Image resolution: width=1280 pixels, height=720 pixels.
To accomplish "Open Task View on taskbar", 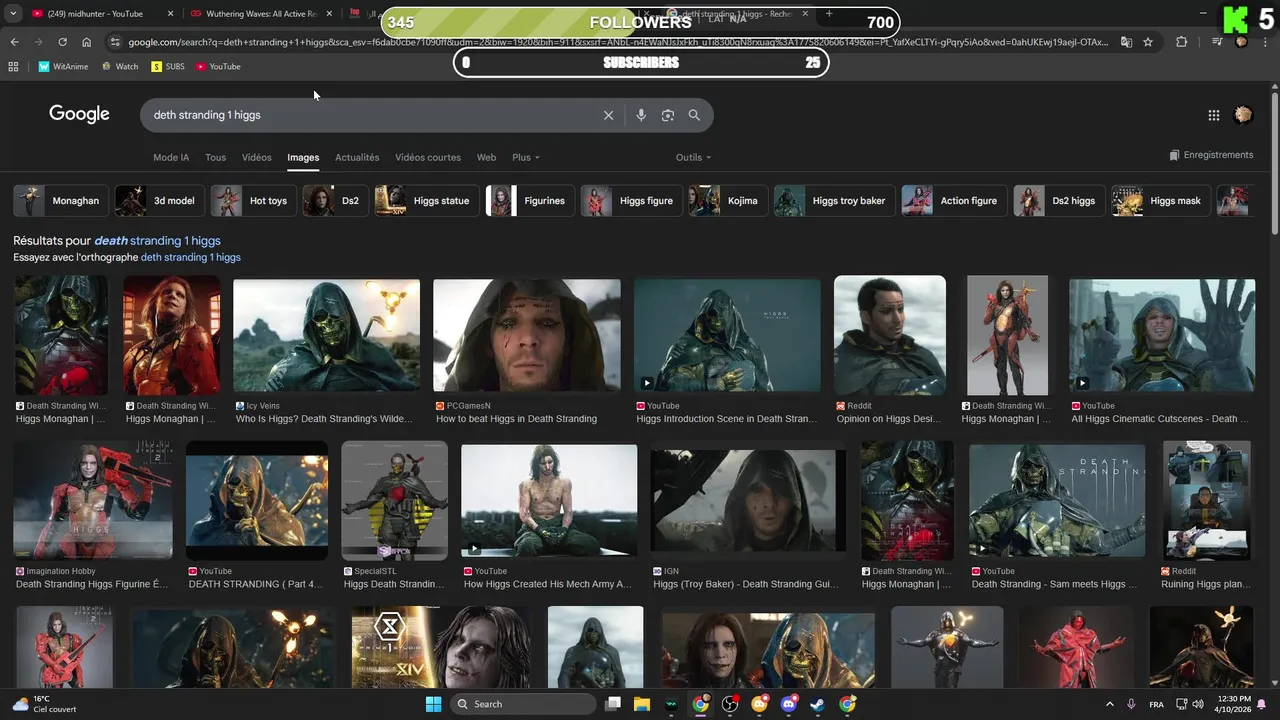I will [x=613, y=704].
